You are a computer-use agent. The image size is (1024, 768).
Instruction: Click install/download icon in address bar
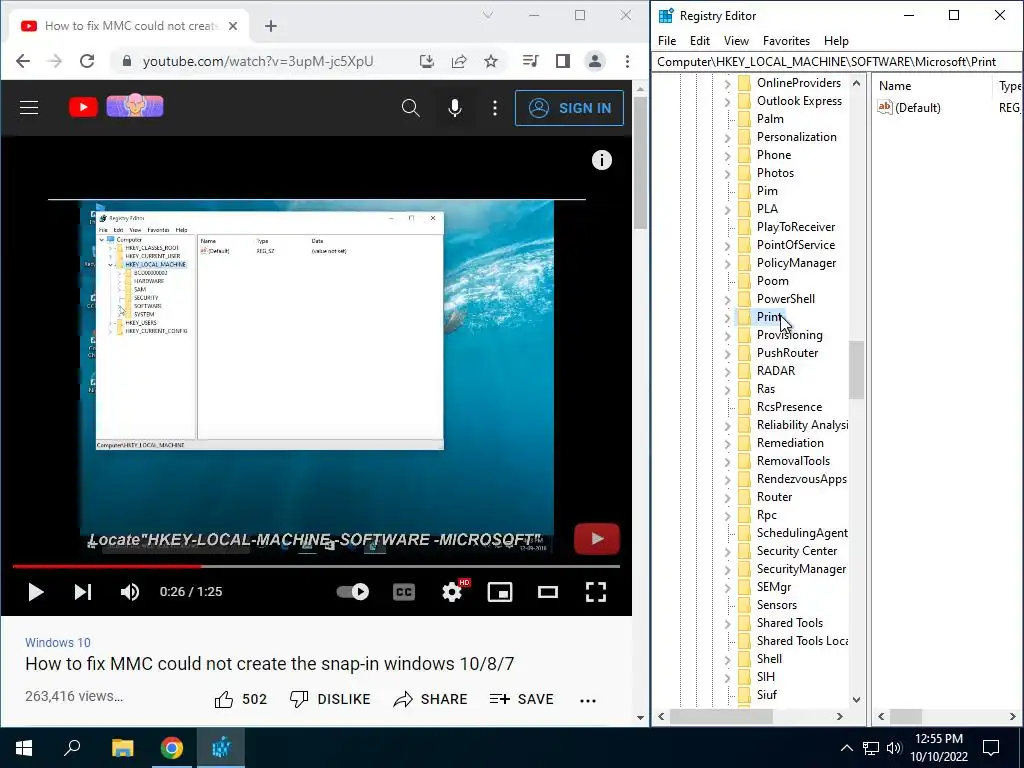[426, 61]
